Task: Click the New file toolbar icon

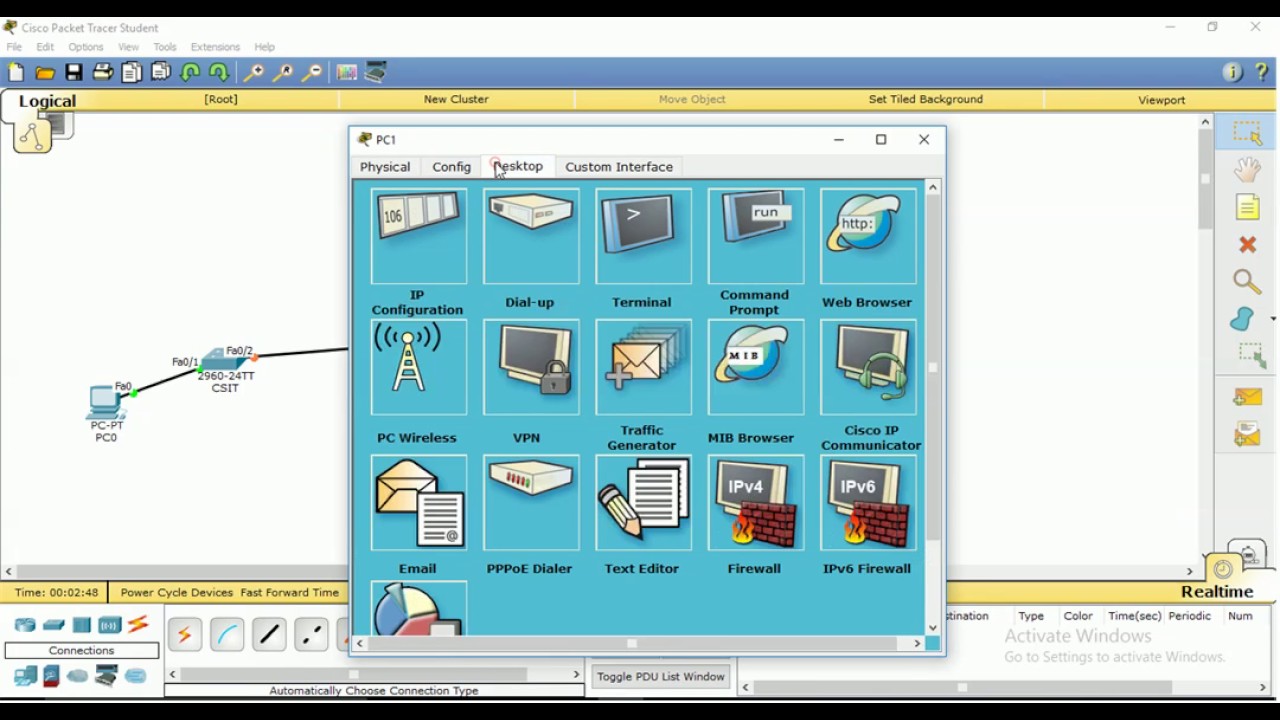Action: 16,72
